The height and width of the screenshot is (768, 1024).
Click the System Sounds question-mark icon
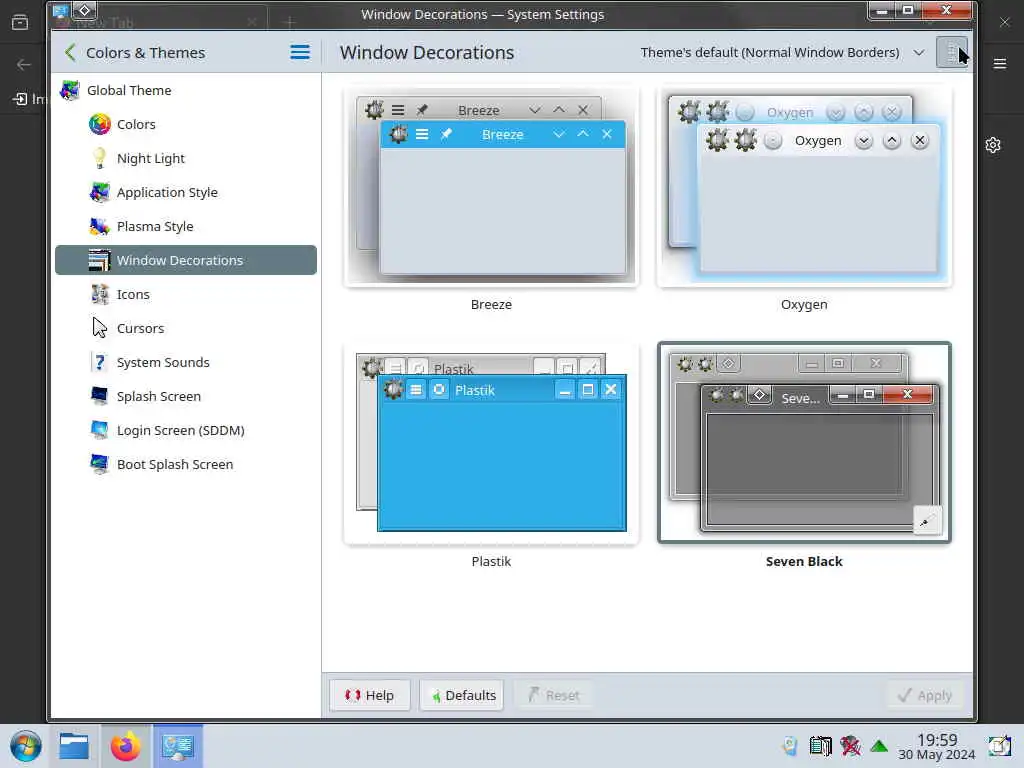tap(99, 362)
